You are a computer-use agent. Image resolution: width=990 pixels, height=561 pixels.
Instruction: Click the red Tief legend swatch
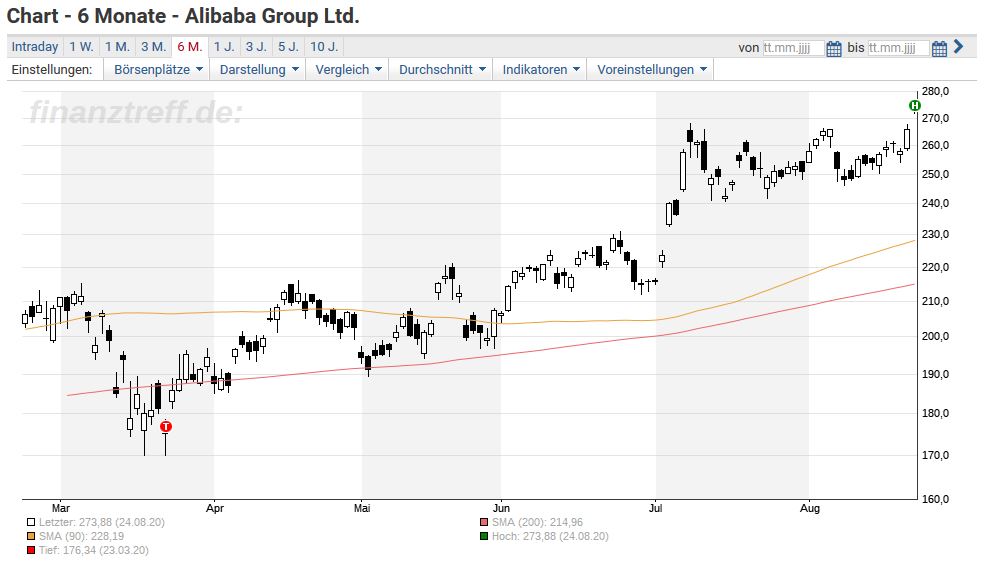31,550
